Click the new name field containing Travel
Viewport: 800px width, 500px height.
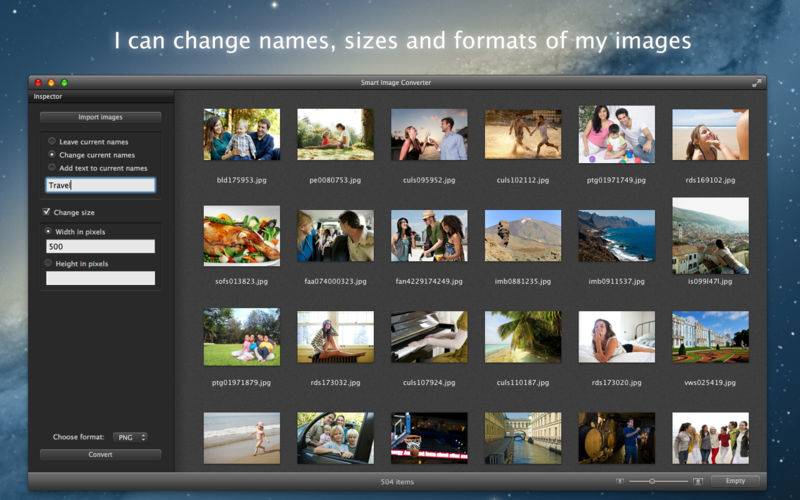click(x=101, y=185)
